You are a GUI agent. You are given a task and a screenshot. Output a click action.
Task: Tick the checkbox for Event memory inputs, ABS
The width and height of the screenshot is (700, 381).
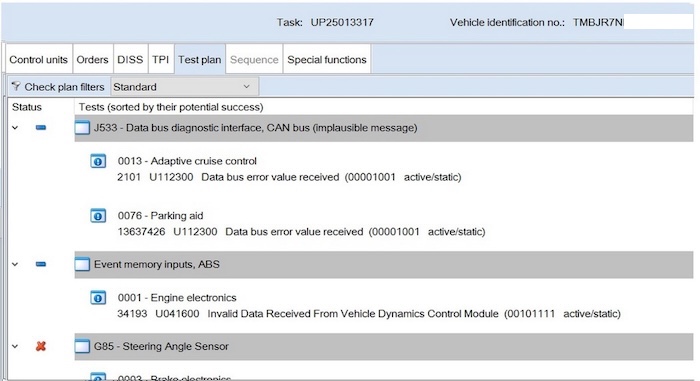(82, 264)
